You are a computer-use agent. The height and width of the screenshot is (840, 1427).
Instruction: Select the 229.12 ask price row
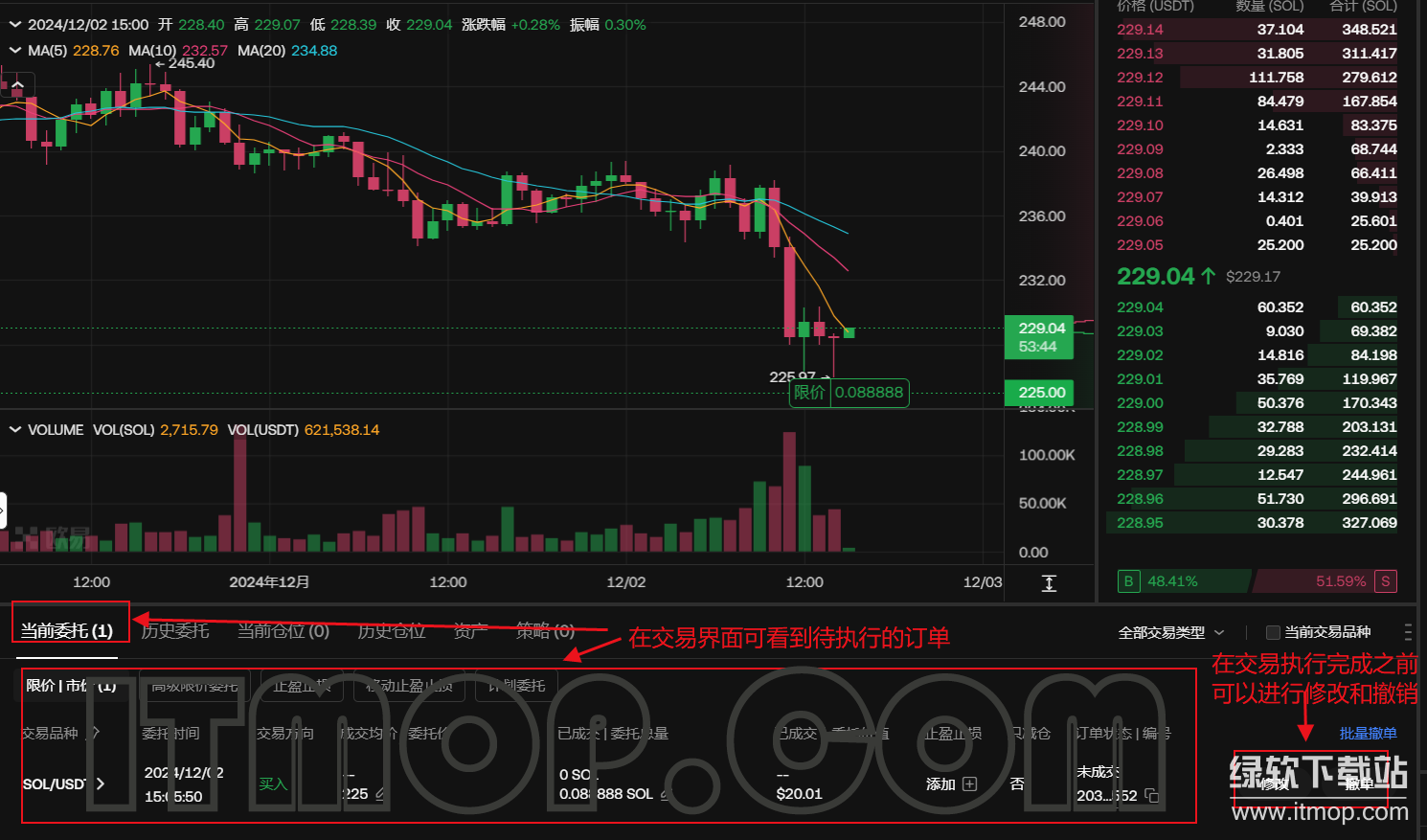[1257, 78]
